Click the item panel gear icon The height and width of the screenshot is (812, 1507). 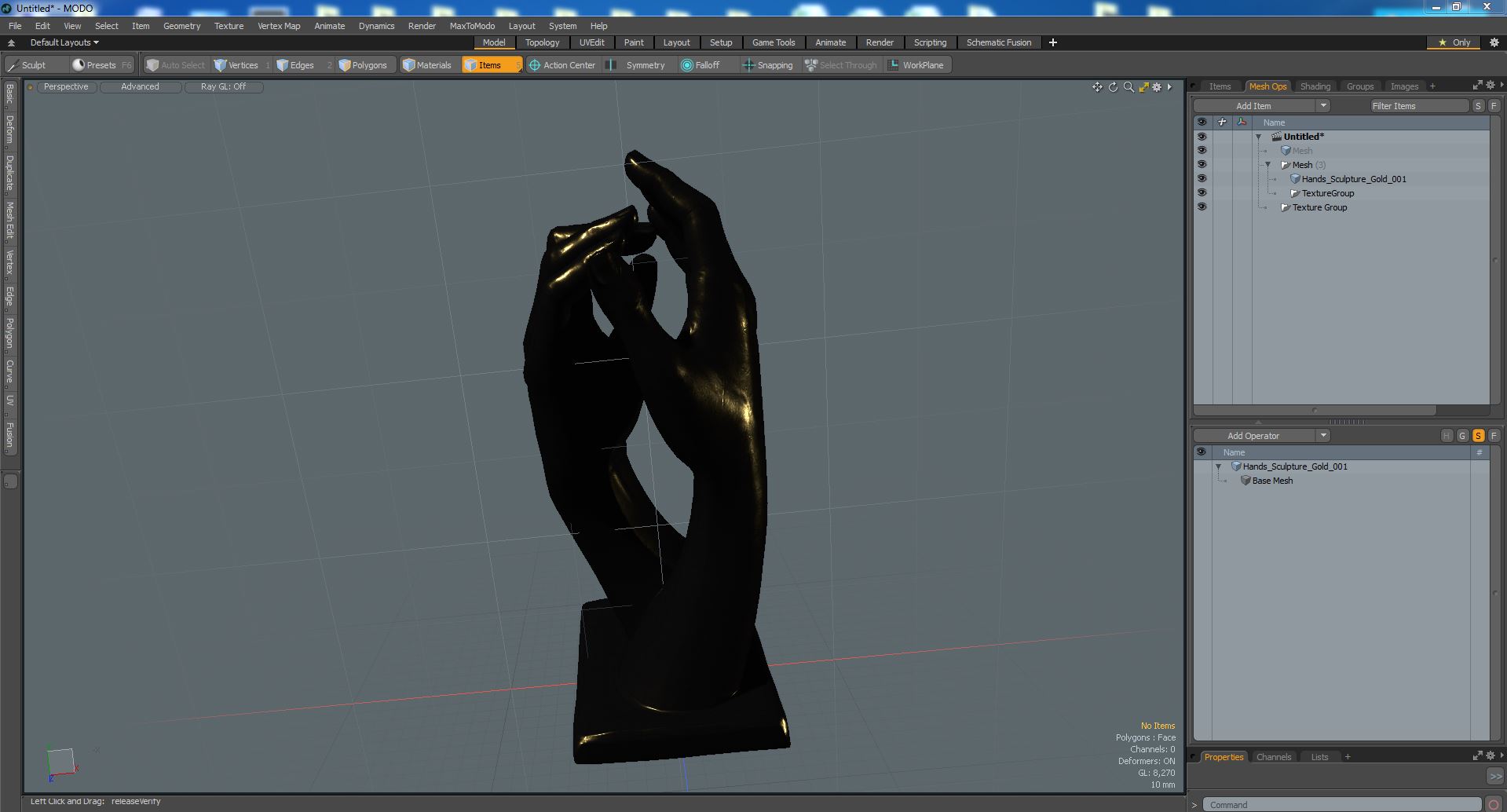[1490, 86]
